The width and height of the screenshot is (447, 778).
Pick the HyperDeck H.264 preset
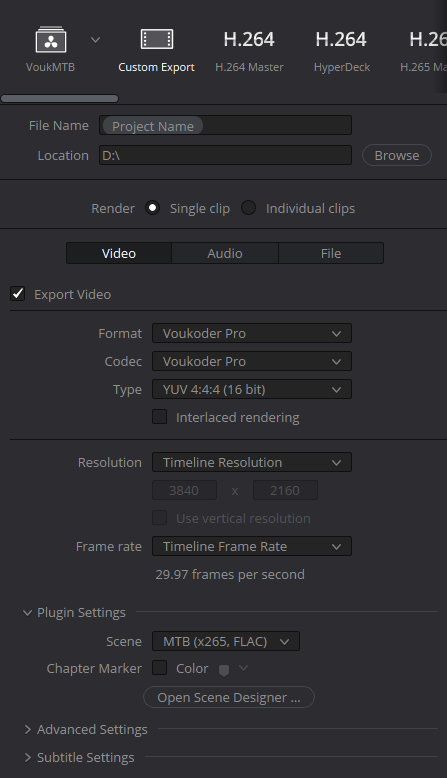point(341,50)
